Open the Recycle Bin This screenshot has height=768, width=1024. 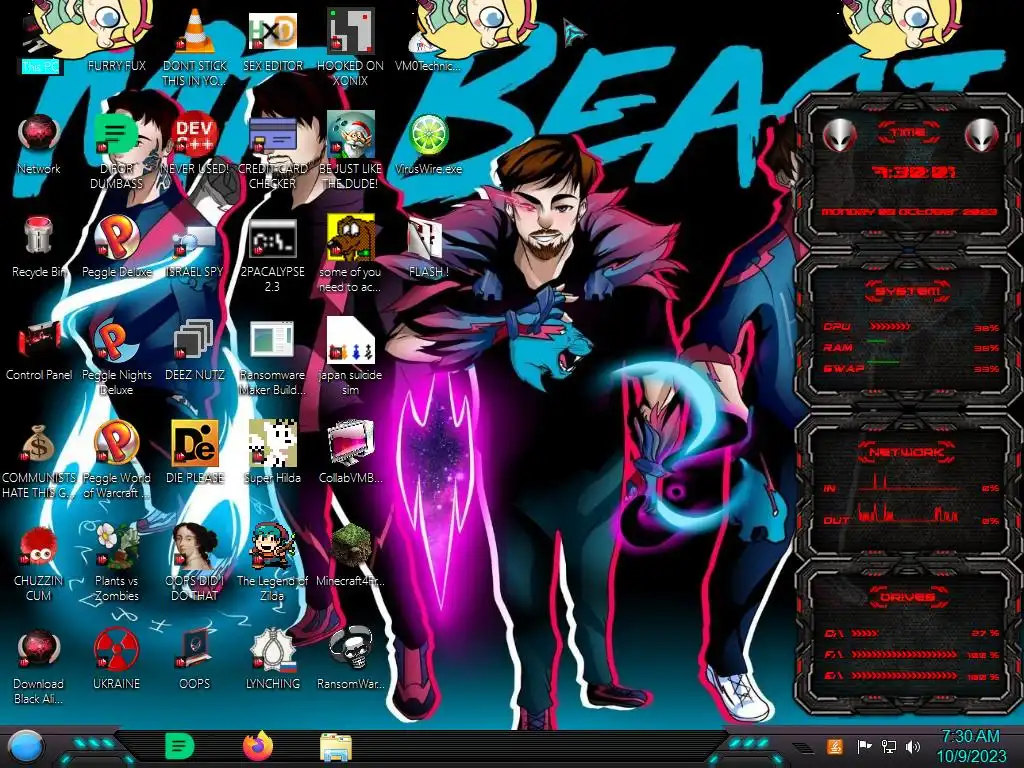[x=39, y=236]
